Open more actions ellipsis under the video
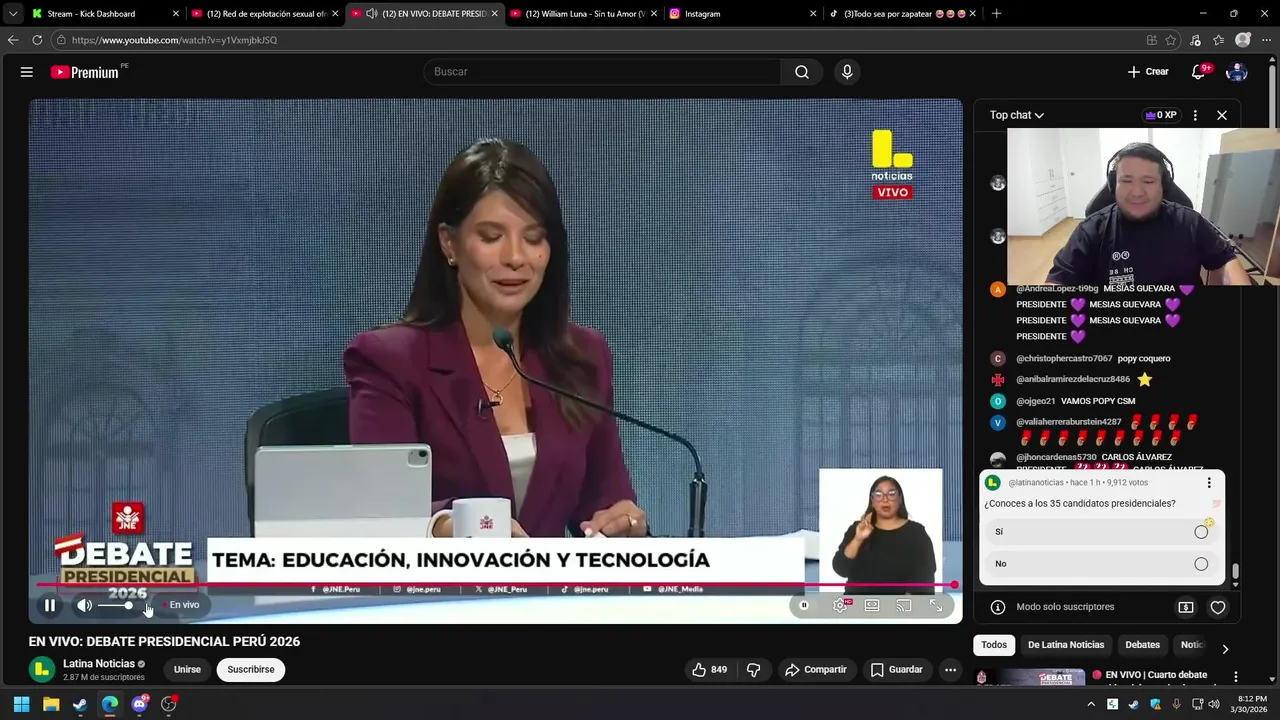Viewport: 1280px width, 720px height. 950,670
